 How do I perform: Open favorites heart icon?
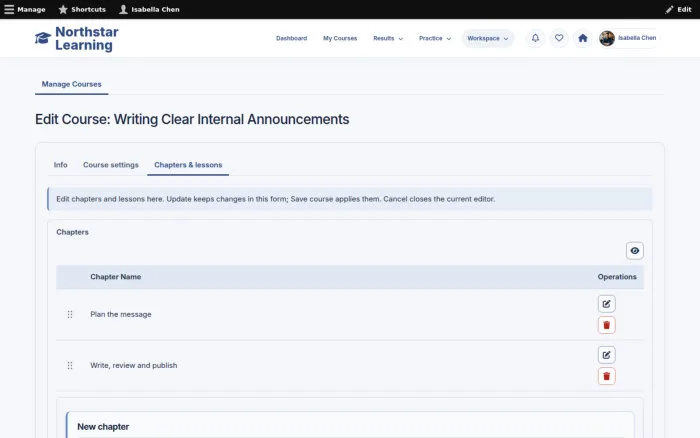[x=559, y=38]
